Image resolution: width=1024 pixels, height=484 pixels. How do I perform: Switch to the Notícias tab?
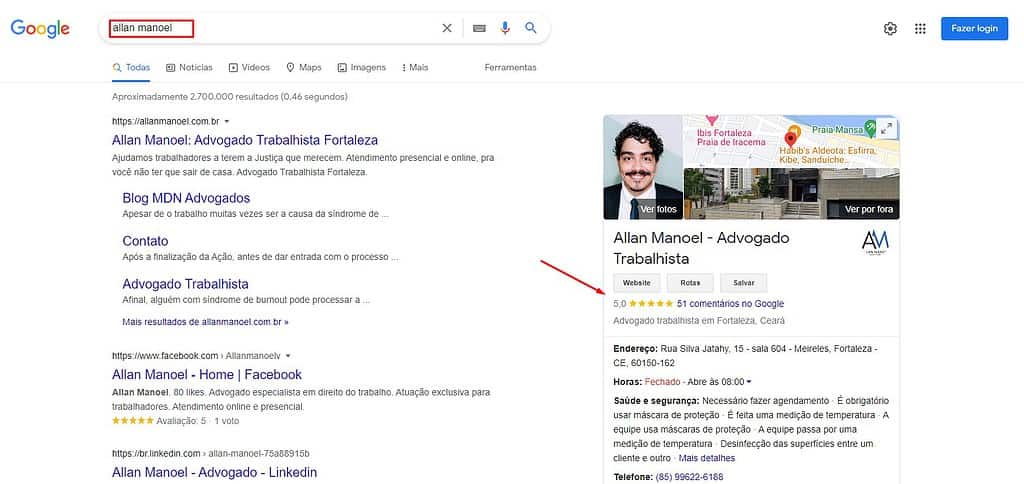[189, 67]
